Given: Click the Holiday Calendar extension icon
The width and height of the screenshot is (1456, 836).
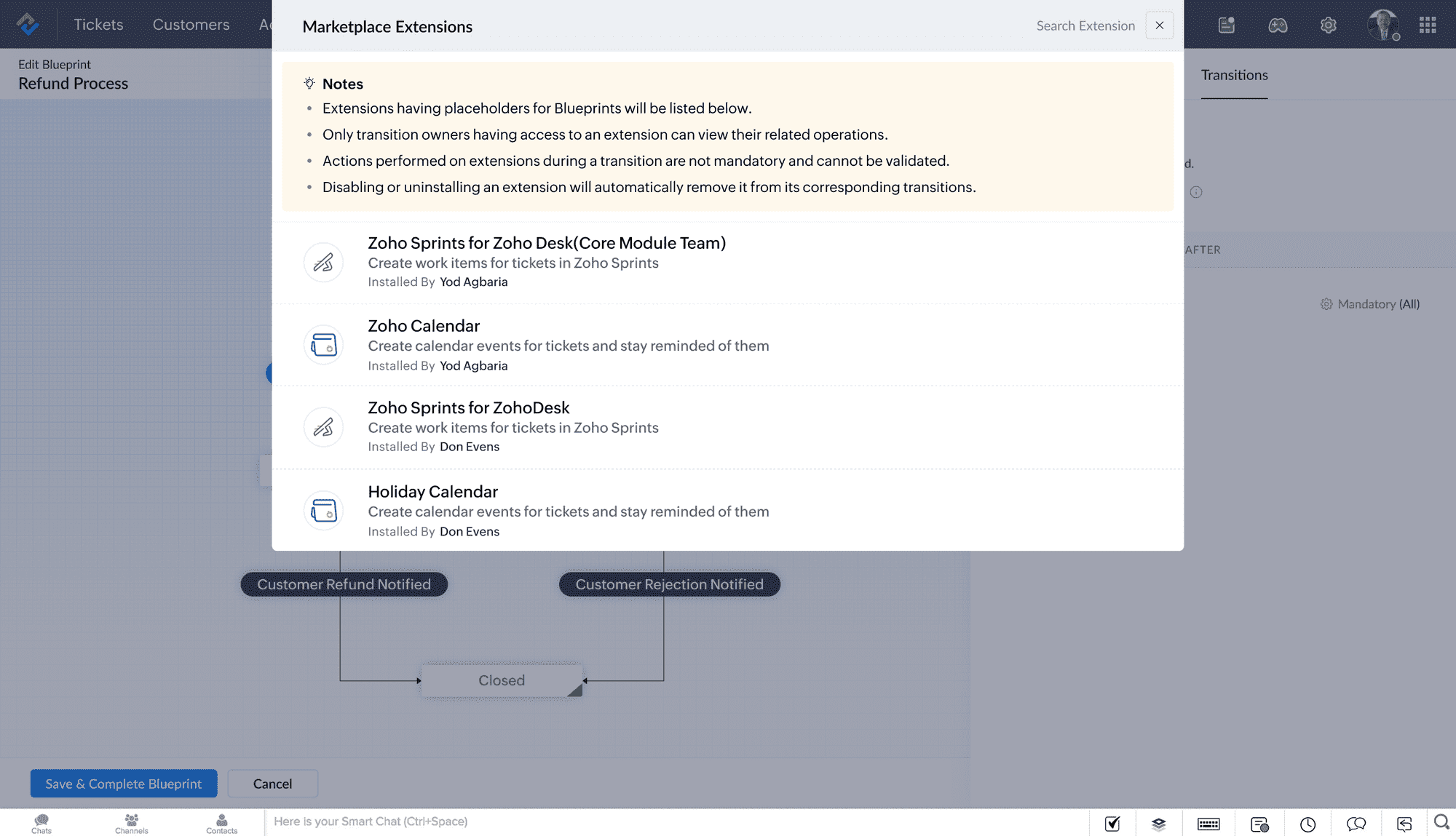Looking at the screenshot, I should tap(323, 511).
